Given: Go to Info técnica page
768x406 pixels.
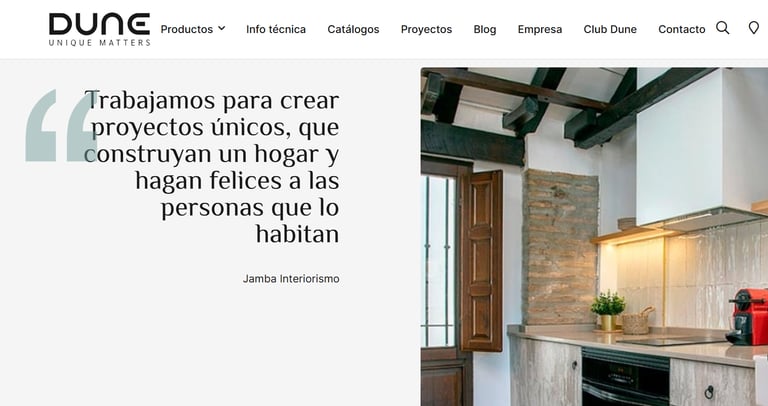Looking at the screenshot, I should pyautogui.click(x=276, y=29).
